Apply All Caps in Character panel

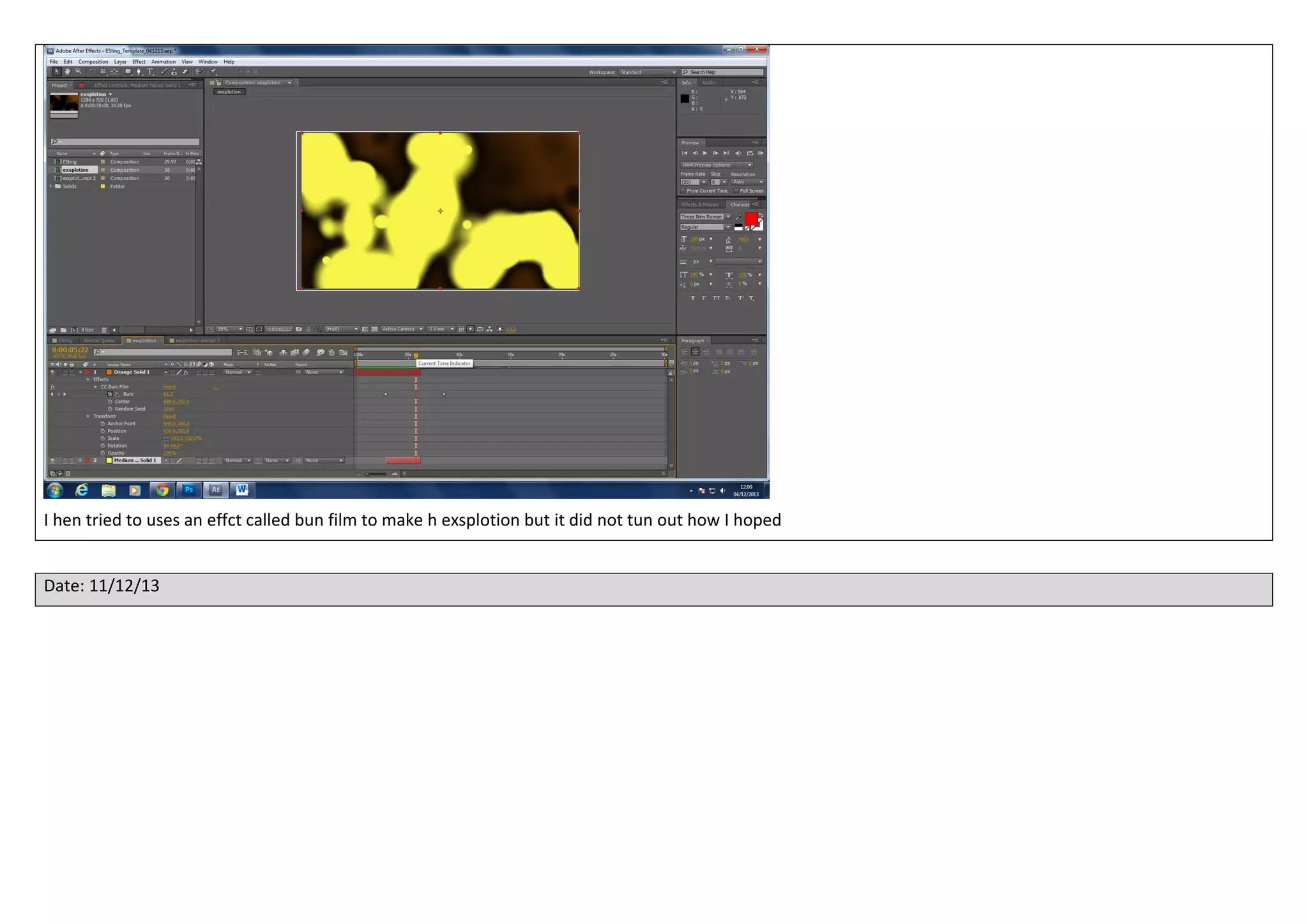point(716,298)
